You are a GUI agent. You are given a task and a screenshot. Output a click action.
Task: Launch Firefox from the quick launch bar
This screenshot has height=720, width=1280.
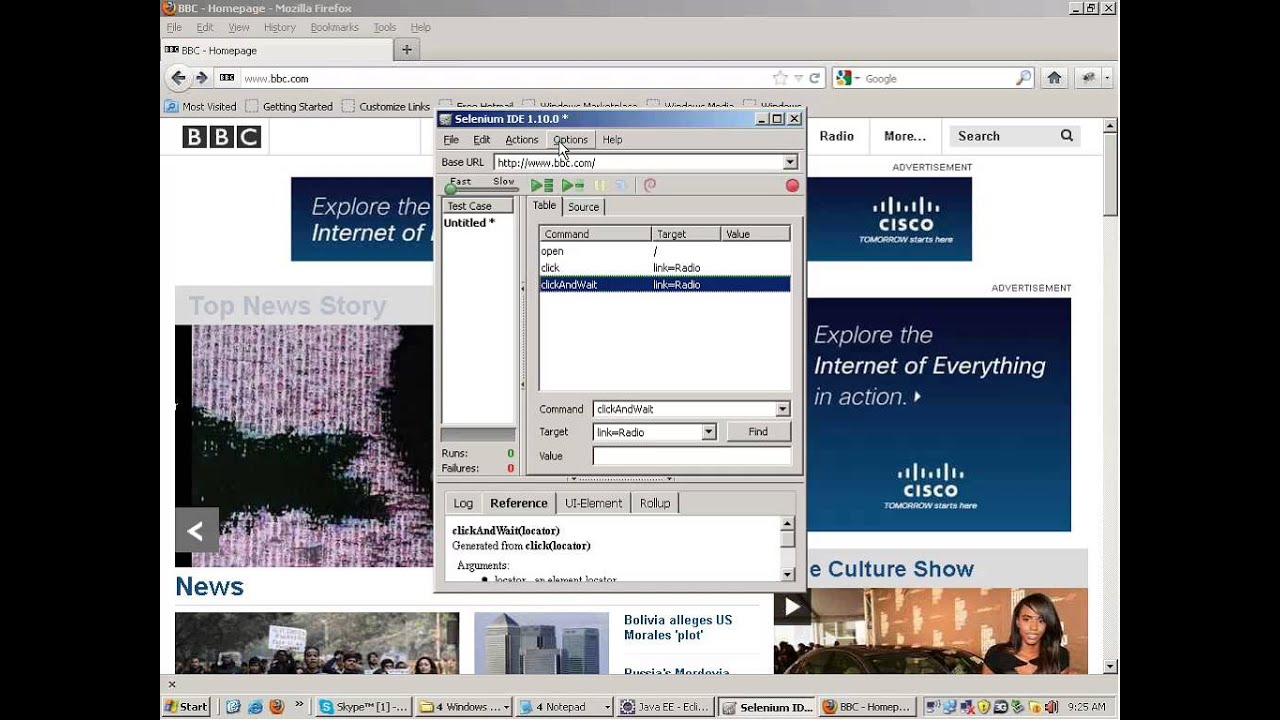point(277,706)
